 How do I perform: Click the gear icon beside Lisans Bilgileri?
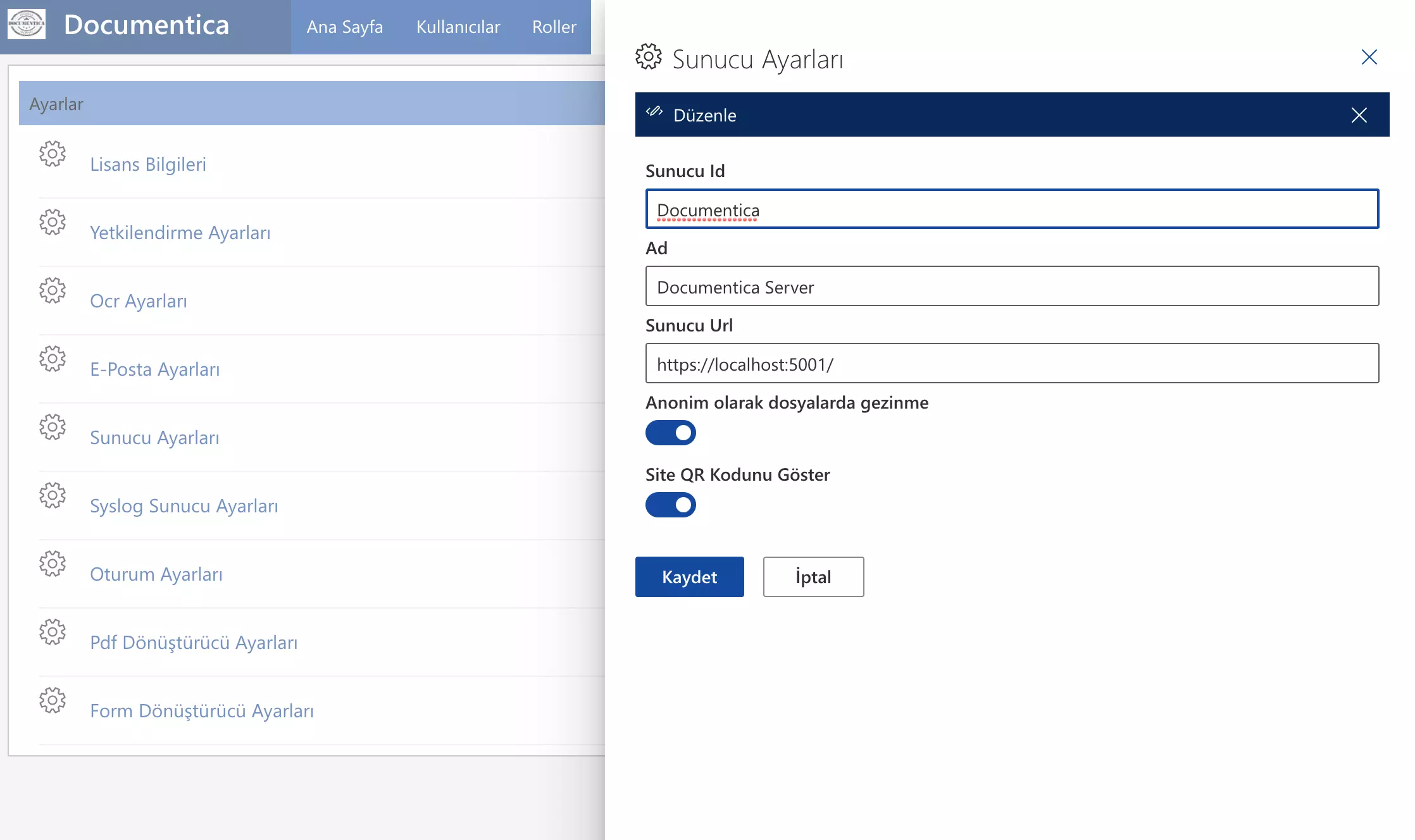pos(53,154)
